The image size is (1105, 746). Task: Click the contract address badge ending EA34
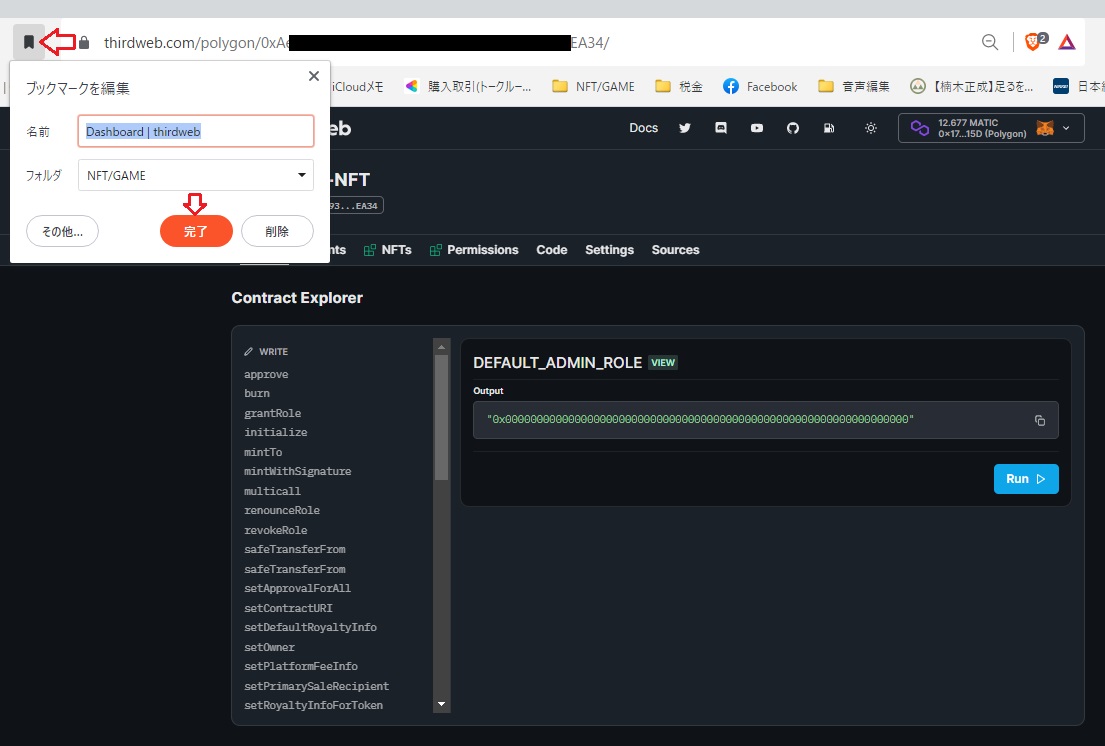point(356,206)
